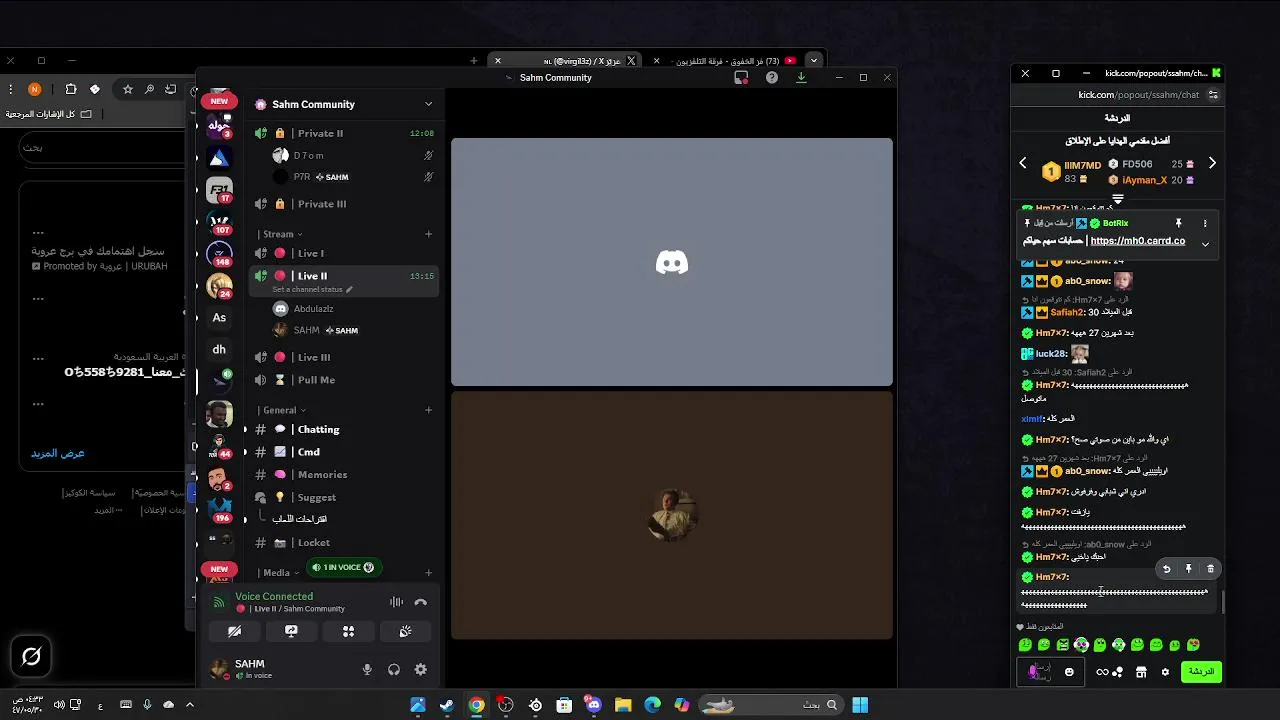Click the 1 IN VOICE indicator pill
The image size is (1280, 720).
(x=342, y=567)
